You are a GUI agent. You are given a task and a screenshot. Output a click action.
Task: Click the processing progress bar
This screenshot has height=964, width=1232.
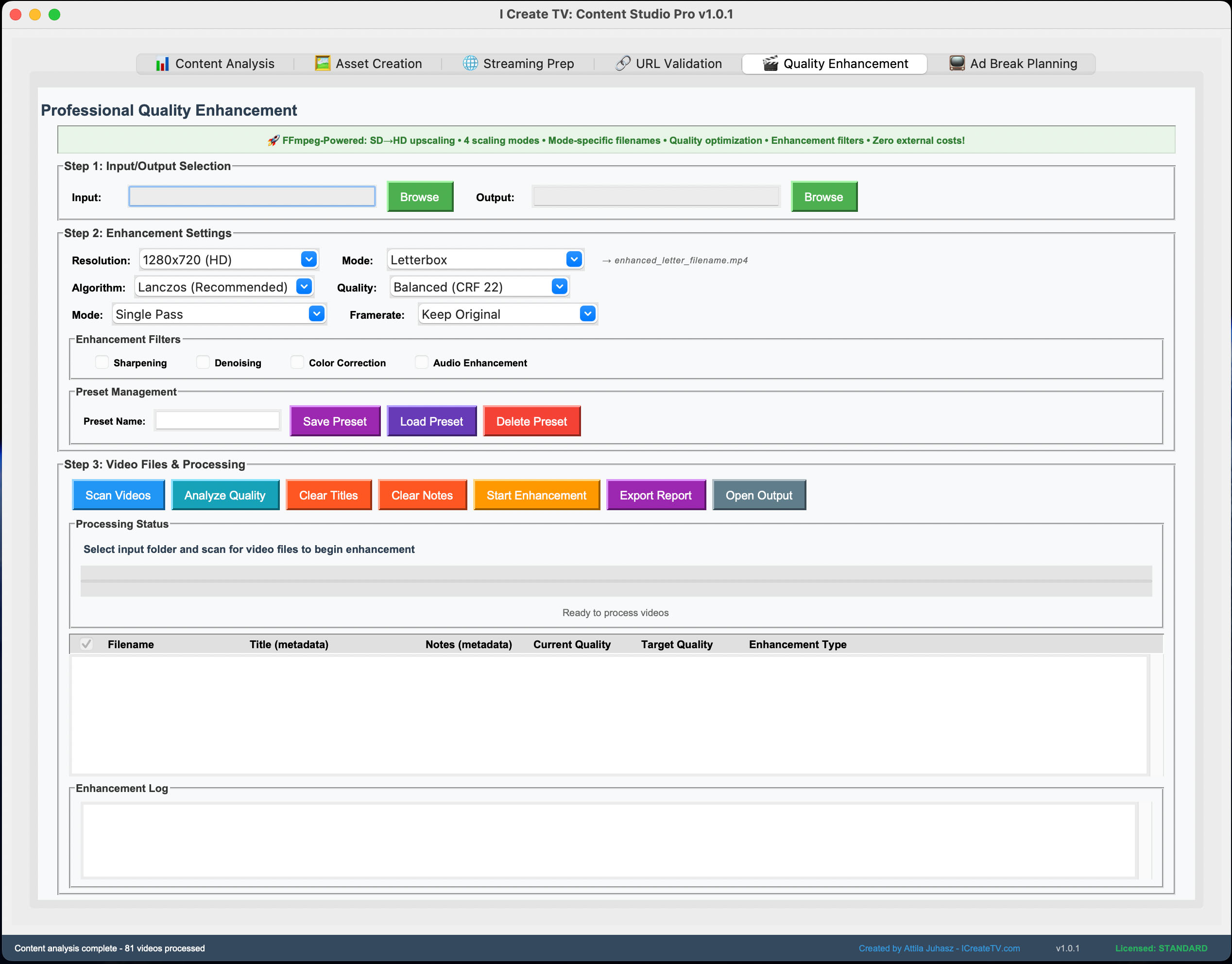[616, 581]
